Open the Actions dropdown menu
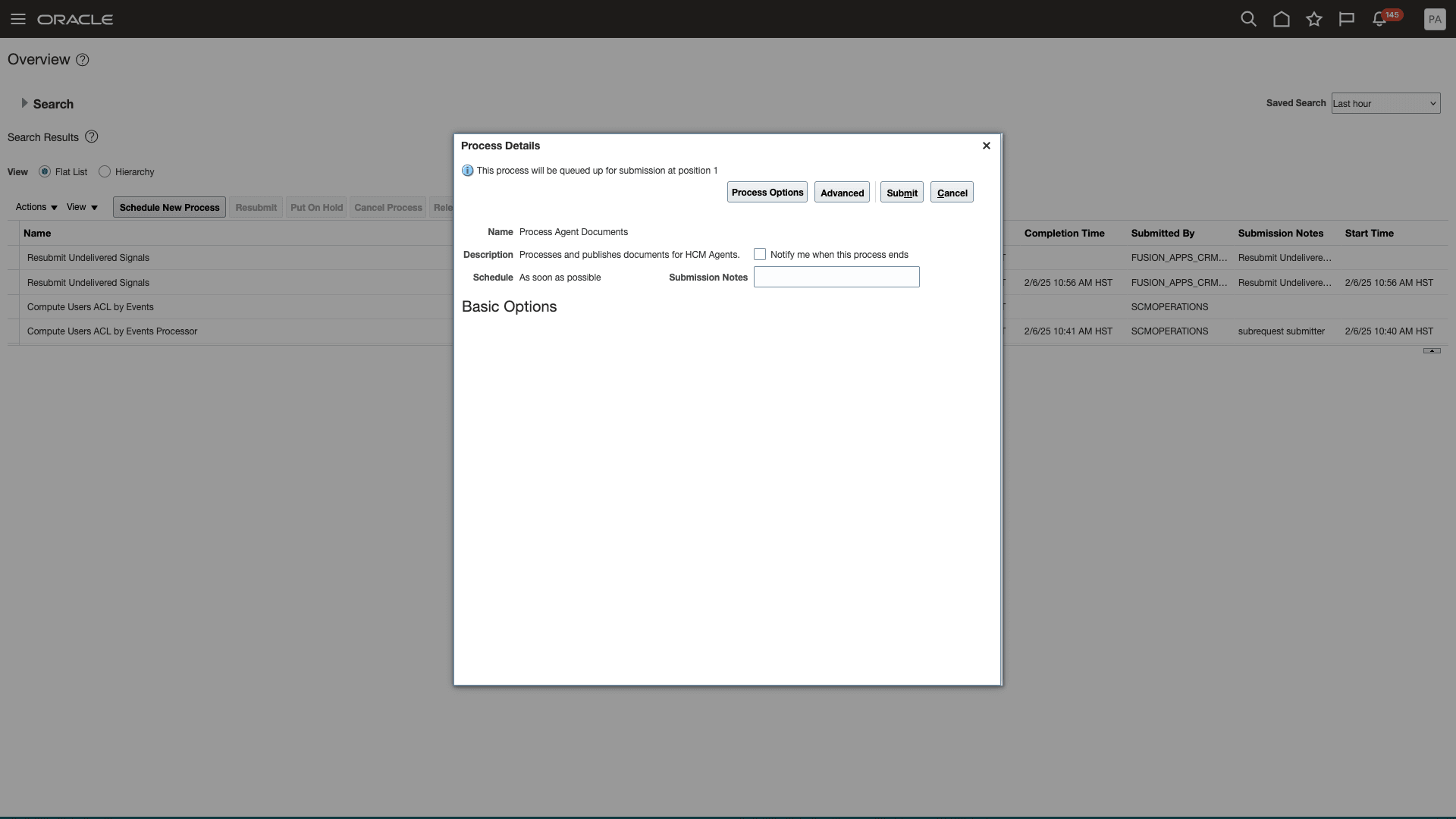 click(36, 207)
